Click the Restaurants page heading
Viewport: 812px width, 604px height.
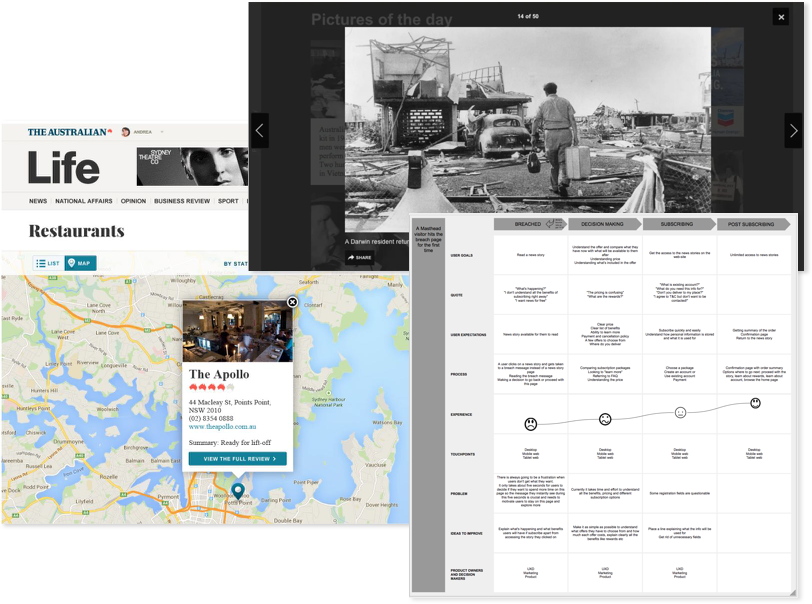[x=77, y=231]
